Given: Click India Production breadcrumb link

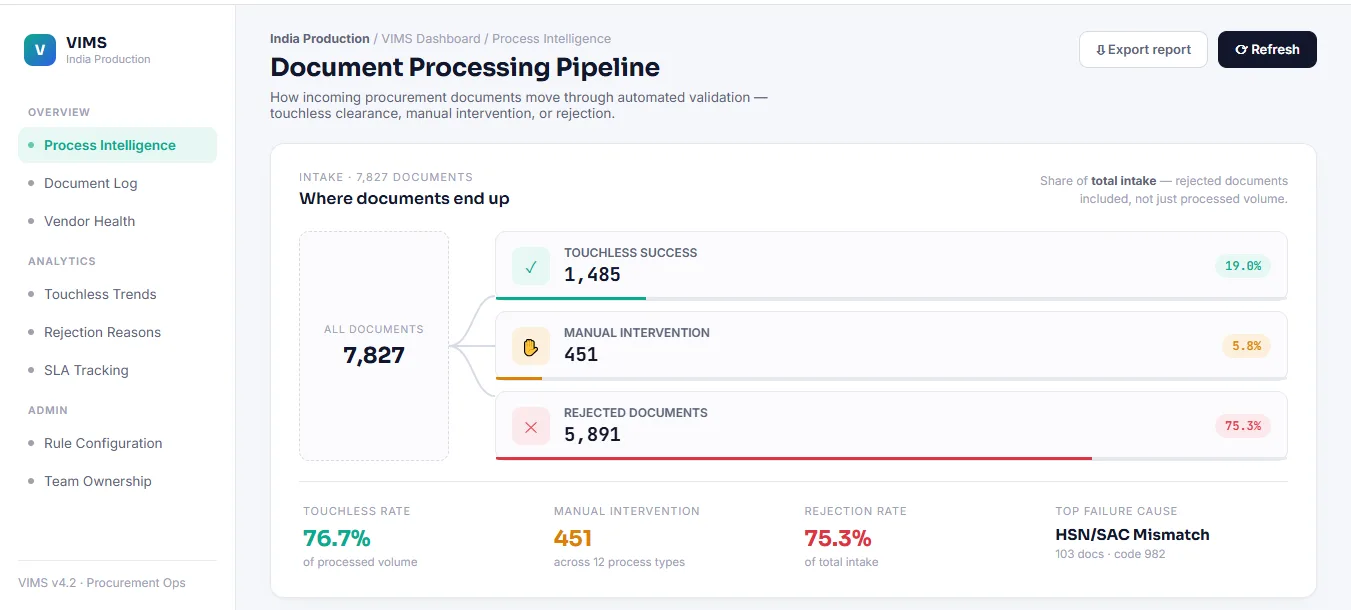Looking at the screenshot, I should pyautogui.click(x=320, y=39).
